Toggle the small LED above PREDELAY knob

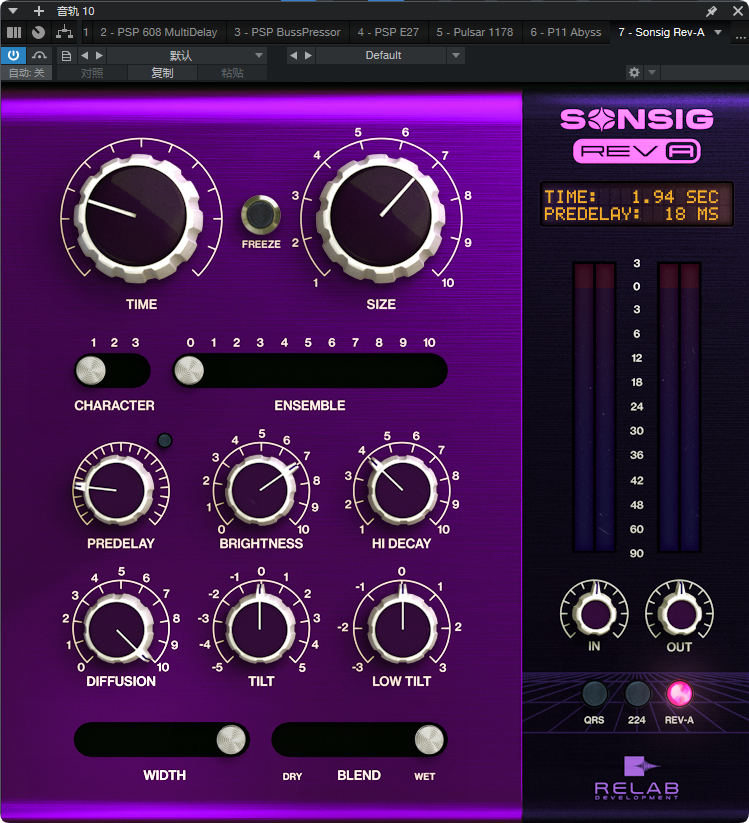165,440
